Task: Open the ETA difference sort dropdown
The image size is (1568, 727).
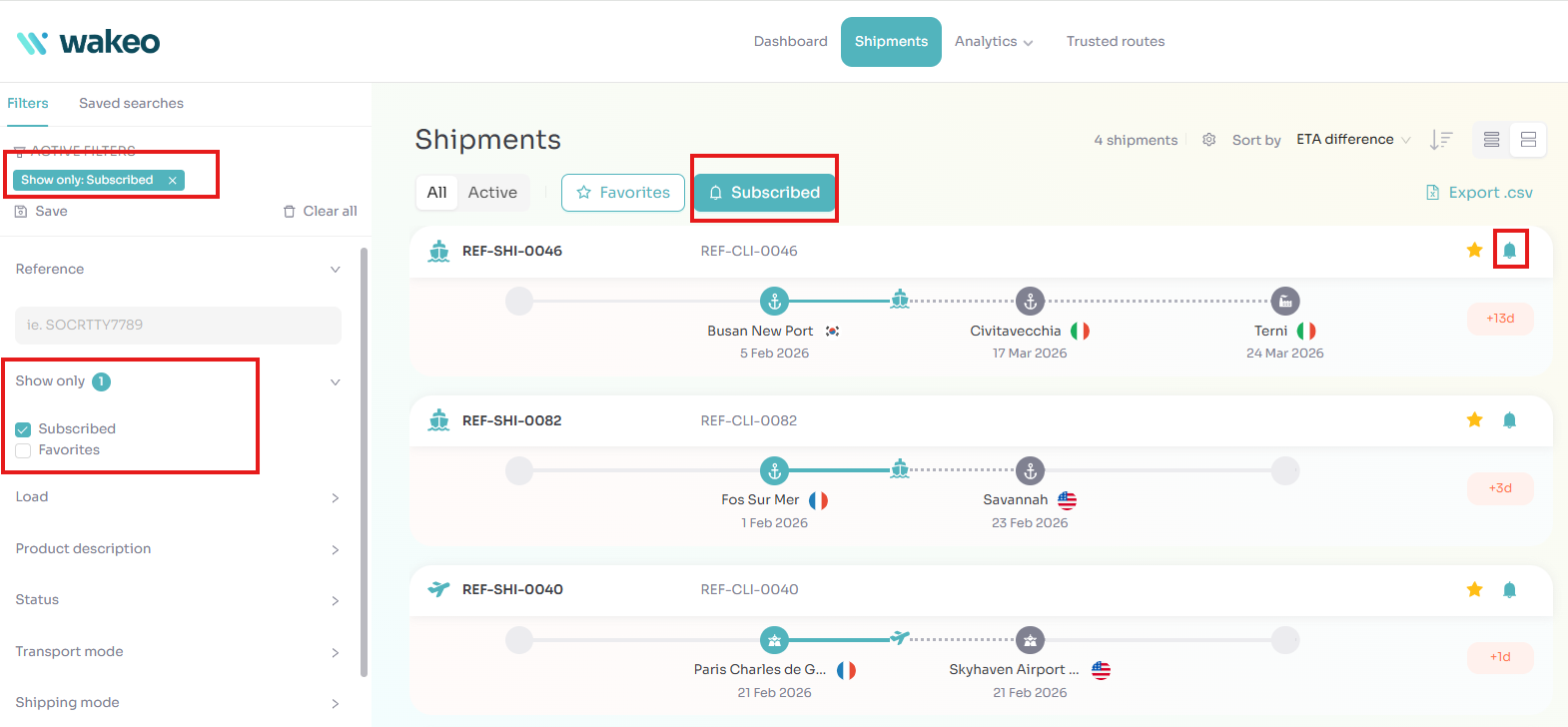Action: click(x=1353, y=140)
